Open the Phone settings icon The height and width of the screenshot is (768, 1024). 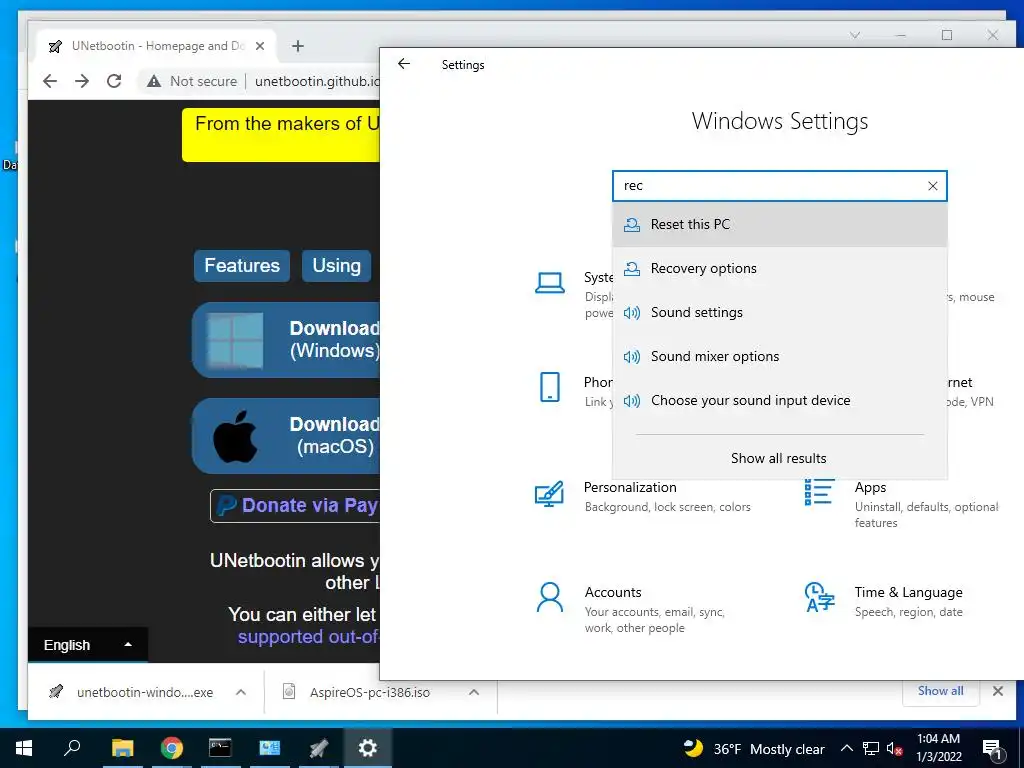(550, 387)
